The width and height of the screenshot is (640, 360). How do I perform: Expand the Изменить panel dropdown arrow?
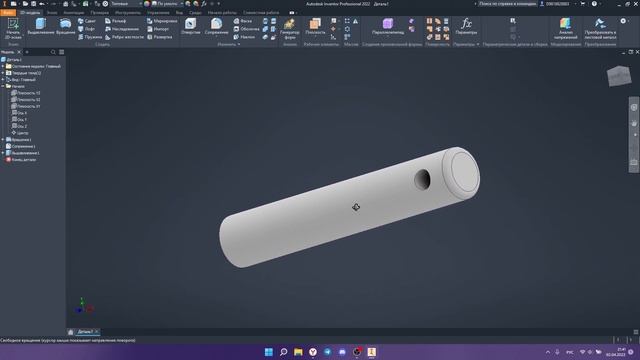pyautogui.click(x=239, y=44)
